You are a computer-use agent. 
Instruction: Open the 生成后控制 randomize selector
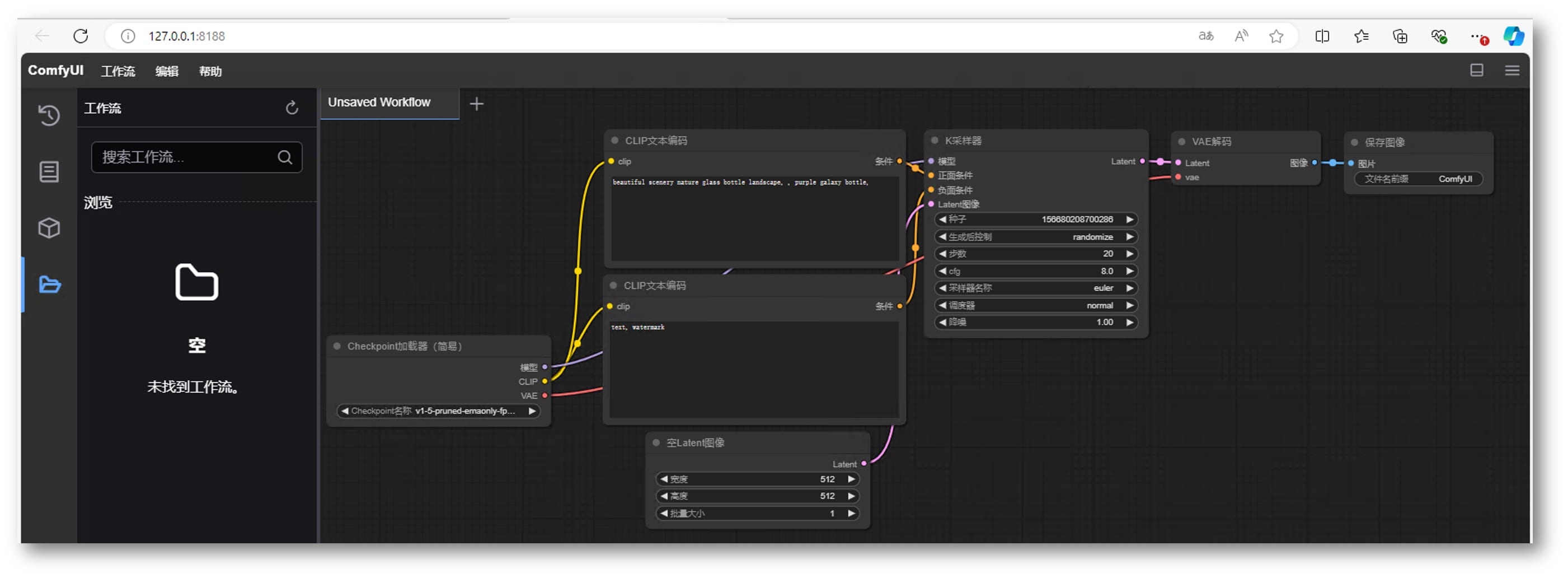click(1036, 236)
